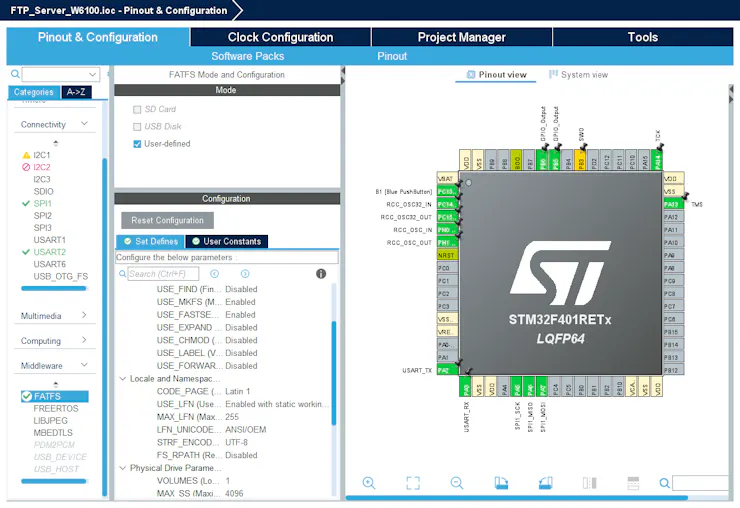Click the categories panel vertical scrollbar
The height and width of the screenshot is (508, 740).
click(105, 327)
